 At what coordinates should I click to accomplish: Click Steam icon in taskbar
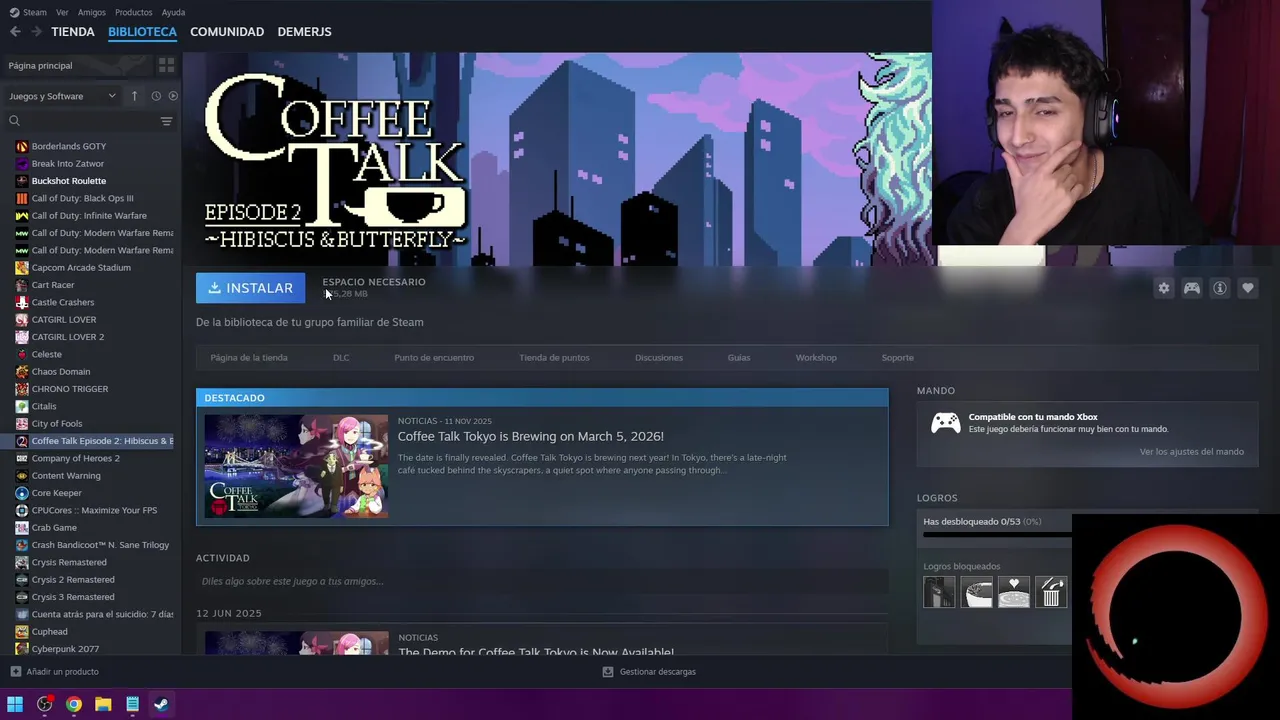[x=161, y=704]
